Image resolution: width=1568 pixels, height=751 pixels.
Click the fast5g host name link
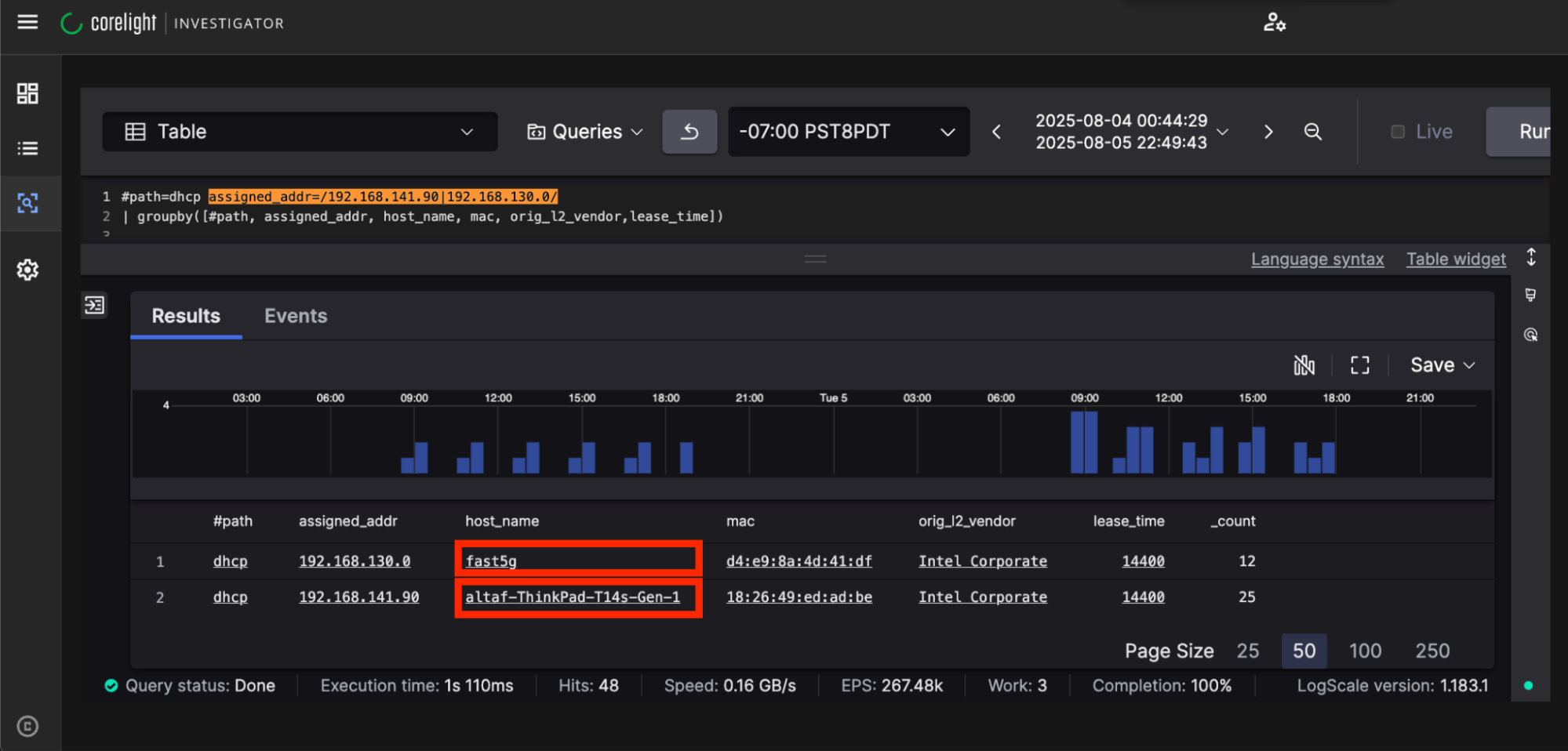(491, 561)
